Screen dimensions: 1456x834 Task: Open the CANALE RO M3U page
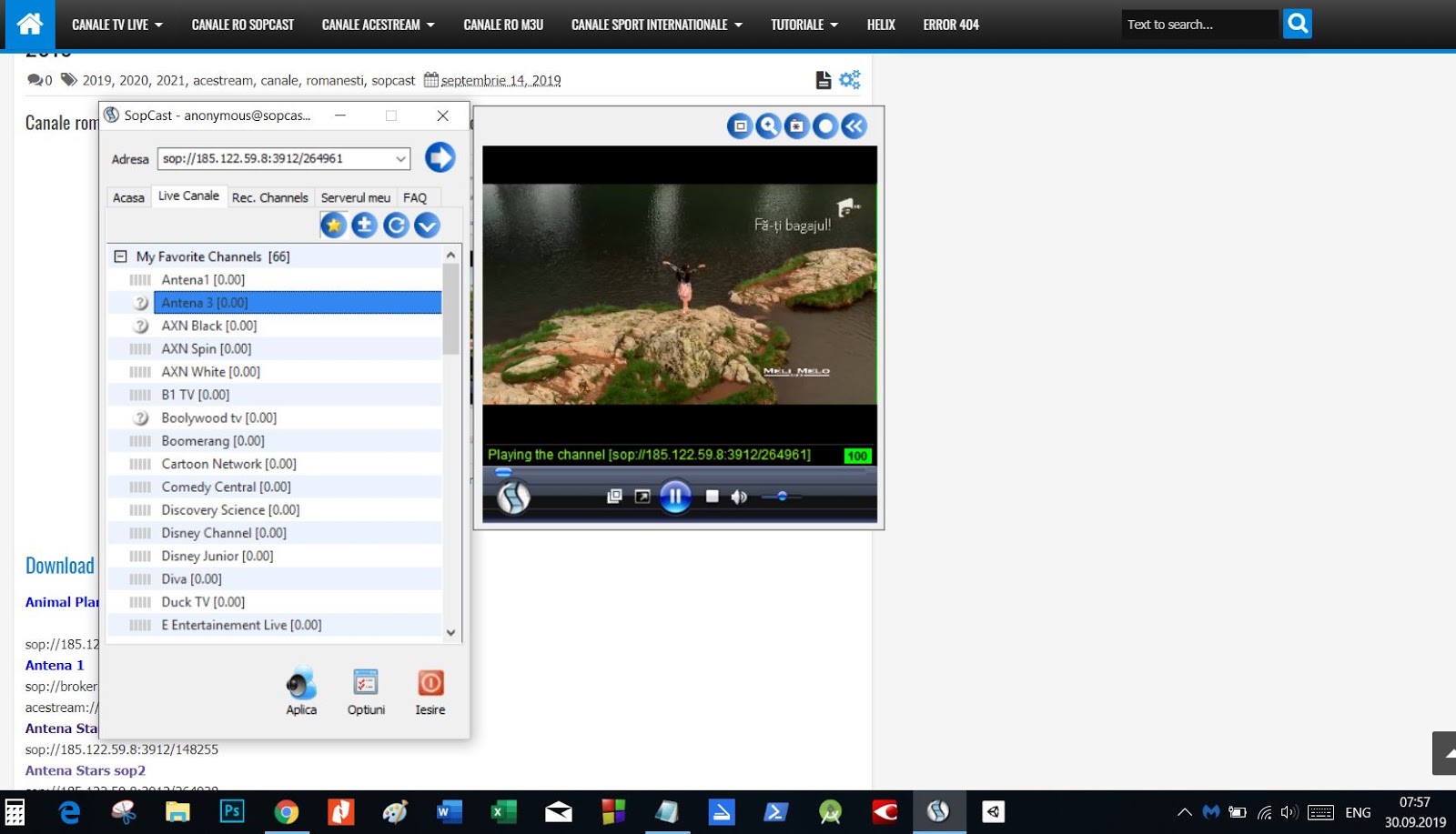click(x=503, y=25)
